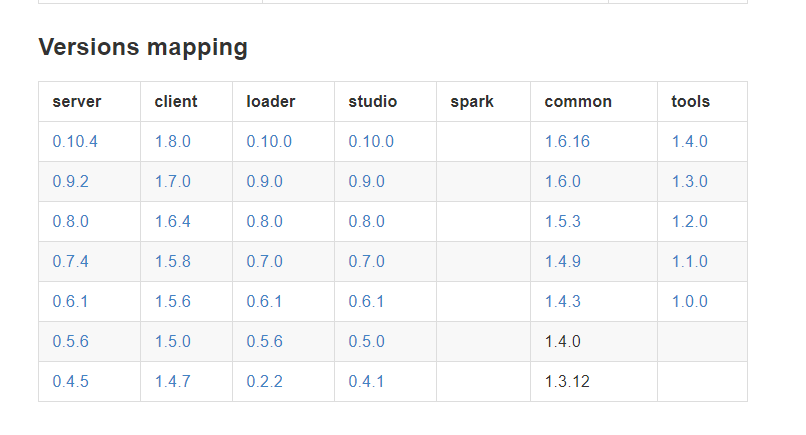Open studio version 0.5.0 link
The height and width of the screenshot is (435, 806).
367,341
